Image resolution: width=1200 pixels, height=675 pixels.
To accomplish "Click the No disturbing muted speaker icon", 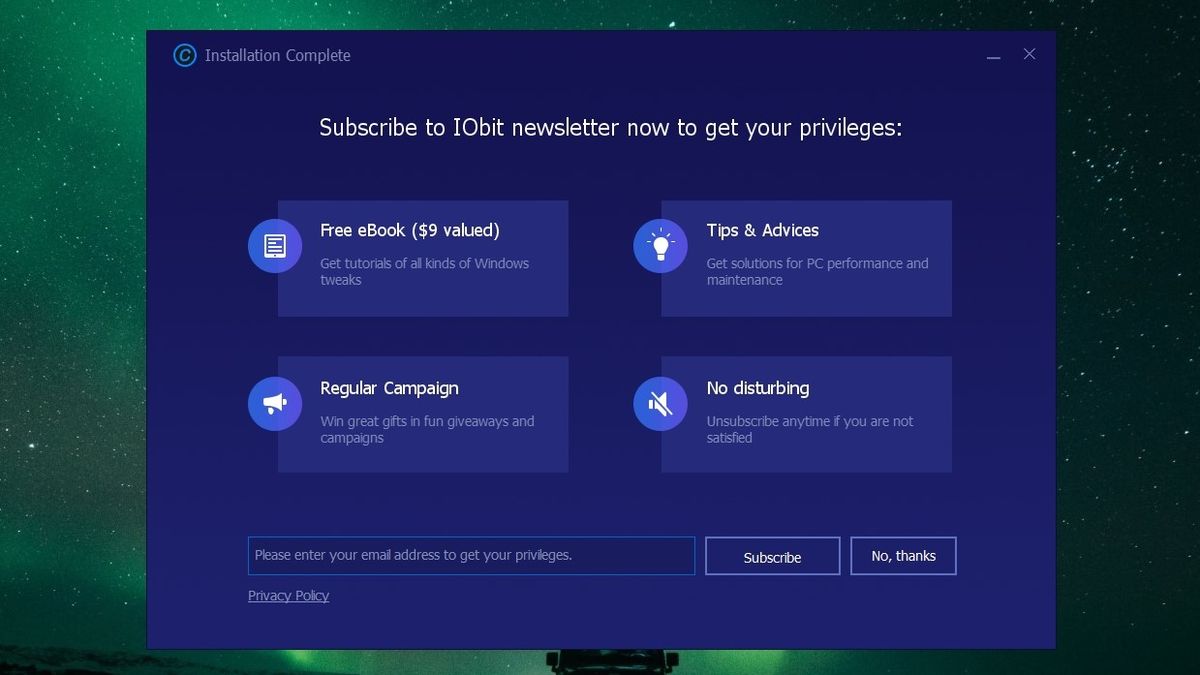I will [x=660, y=403].
